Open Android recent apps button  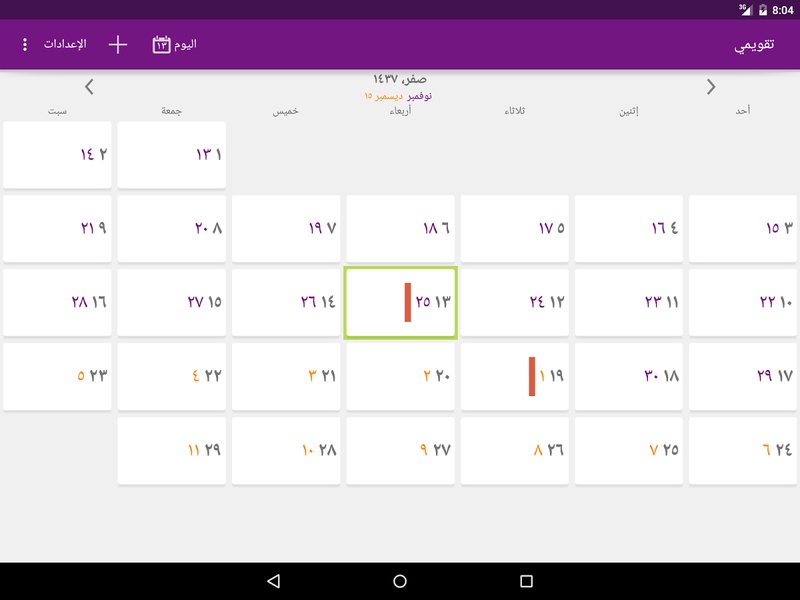pos(527,581)
